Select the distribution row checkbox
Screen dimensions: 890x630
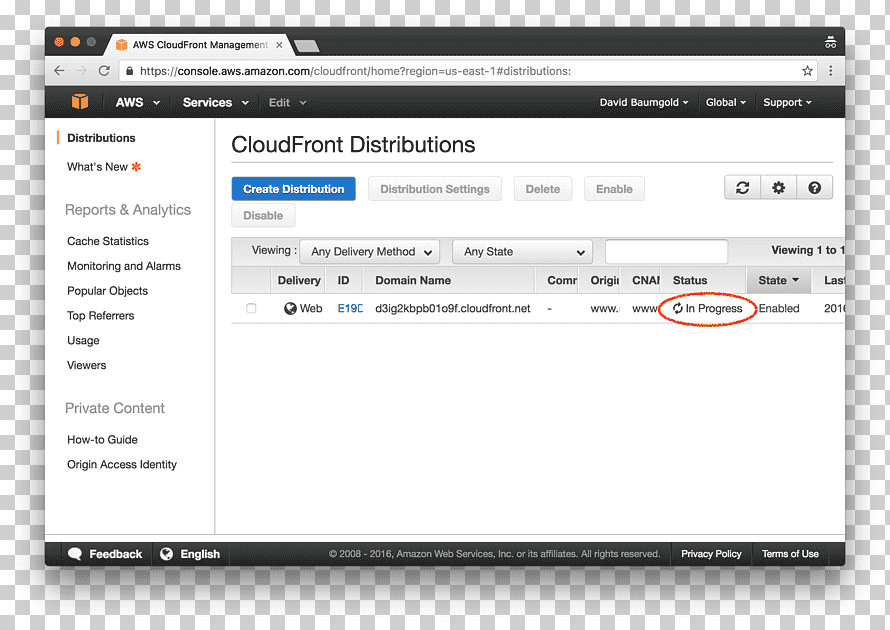[x=251, y=308]
